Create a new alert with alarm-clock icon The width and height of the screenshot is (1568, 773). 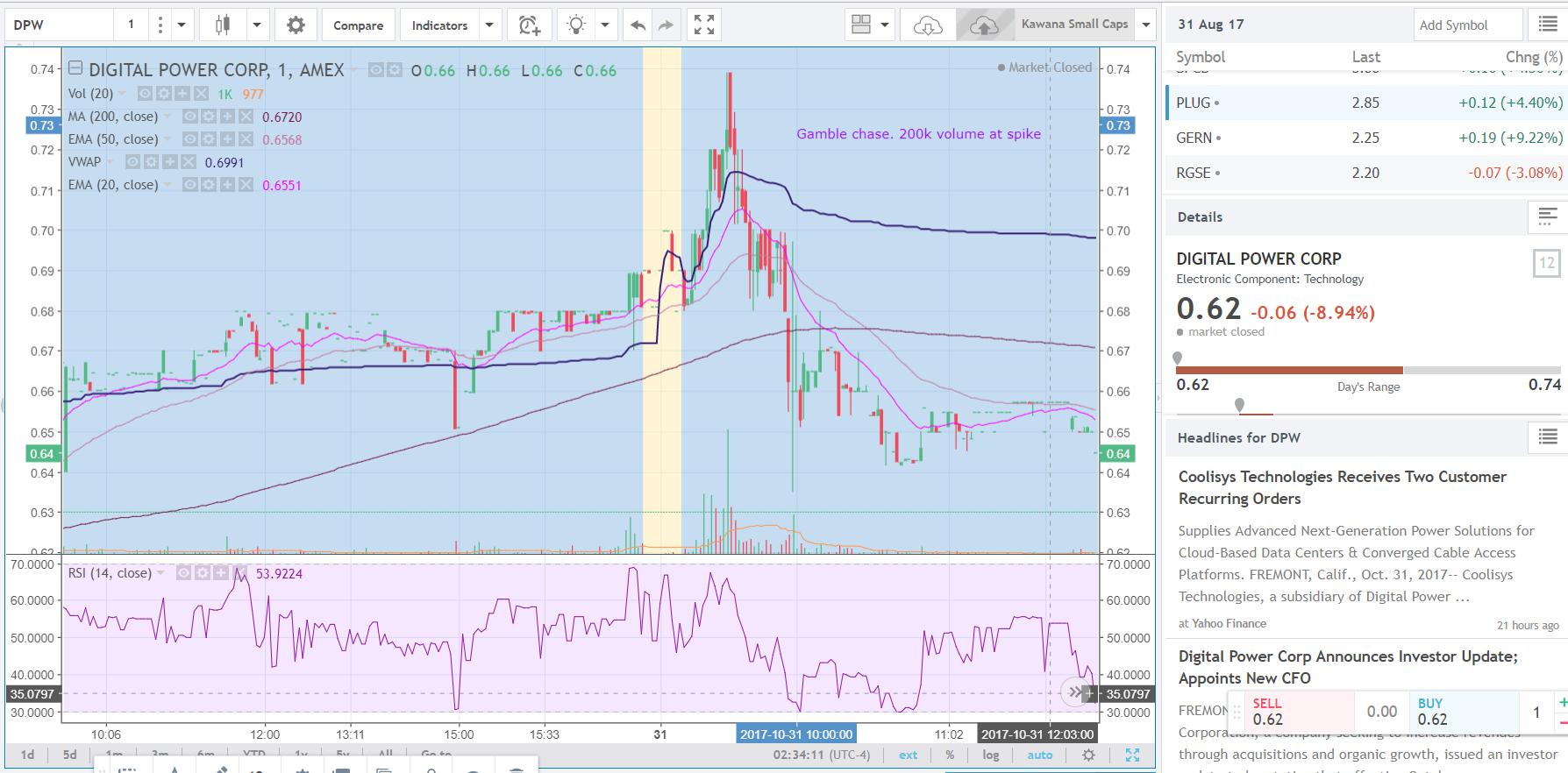click(530, 25)
